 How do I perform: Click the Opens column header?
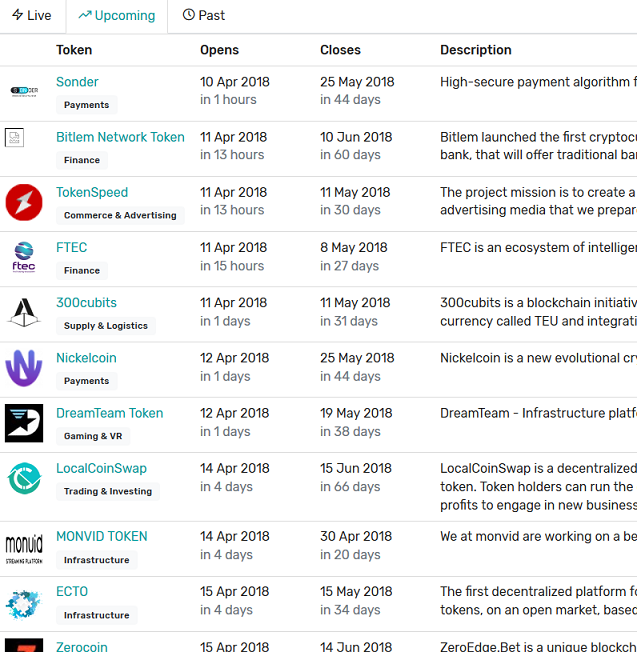pos(220,50)
